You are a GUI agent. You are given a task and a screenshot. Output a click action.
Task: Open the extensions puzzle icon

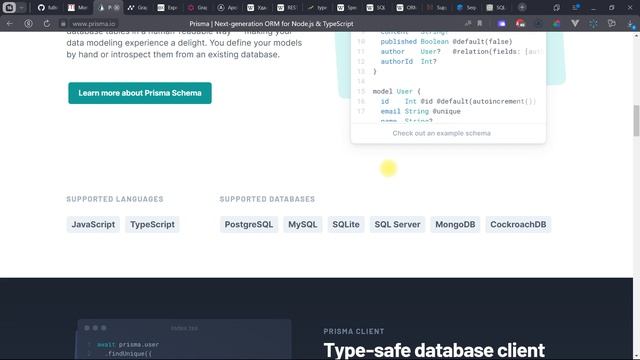(611, 24)
